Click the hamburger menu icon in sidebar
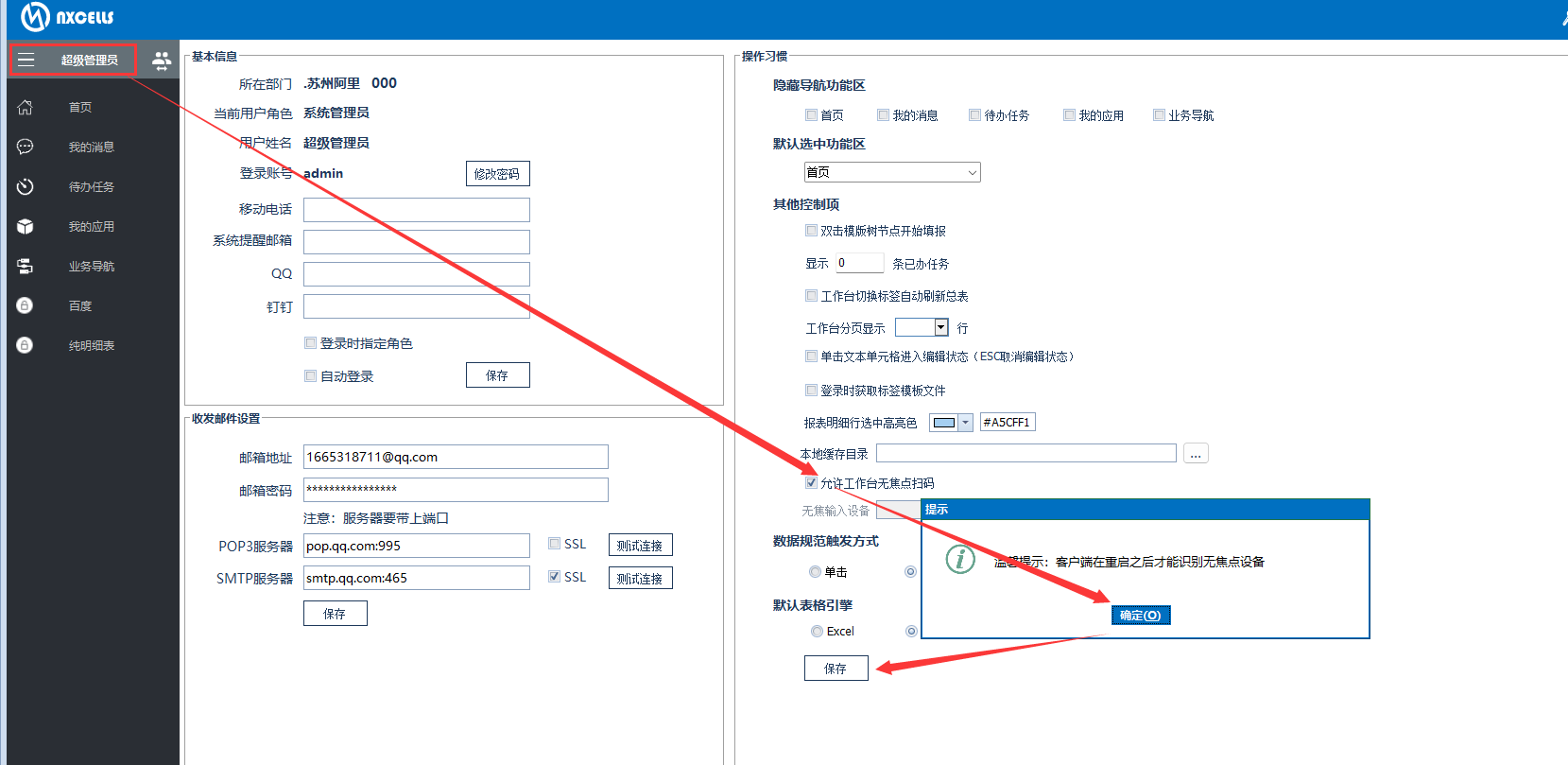The width and height of the screenshot is (1568, 765). point(26,61)
